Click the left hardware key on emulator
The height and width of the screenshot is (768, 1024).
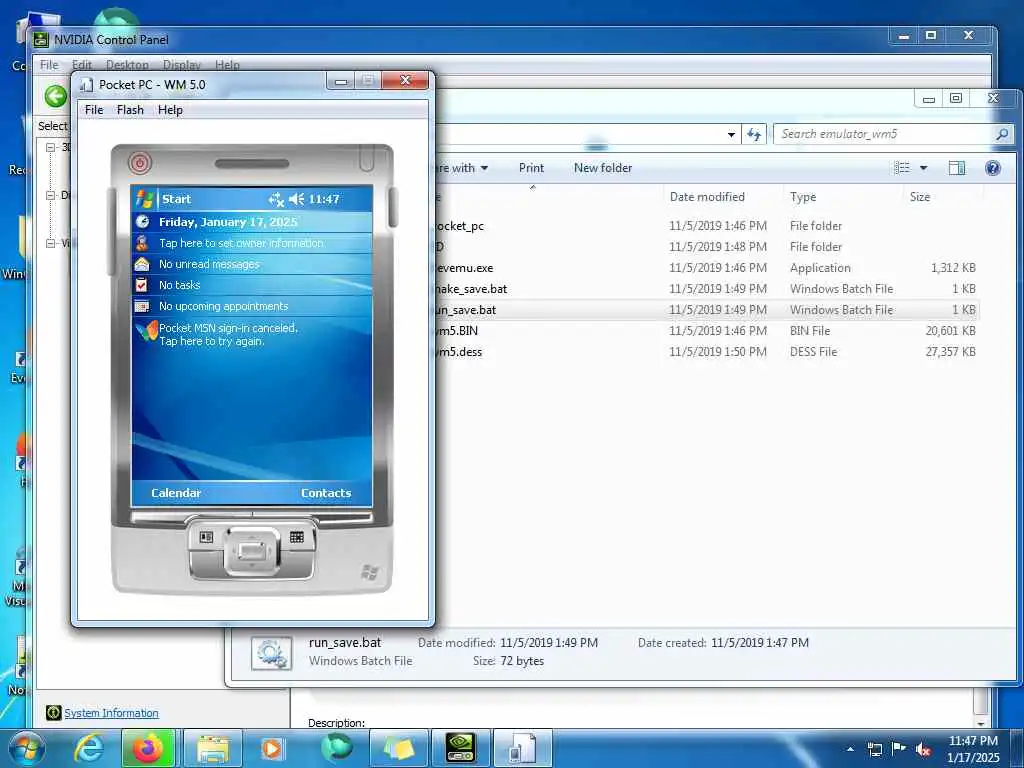pos(206,537)
